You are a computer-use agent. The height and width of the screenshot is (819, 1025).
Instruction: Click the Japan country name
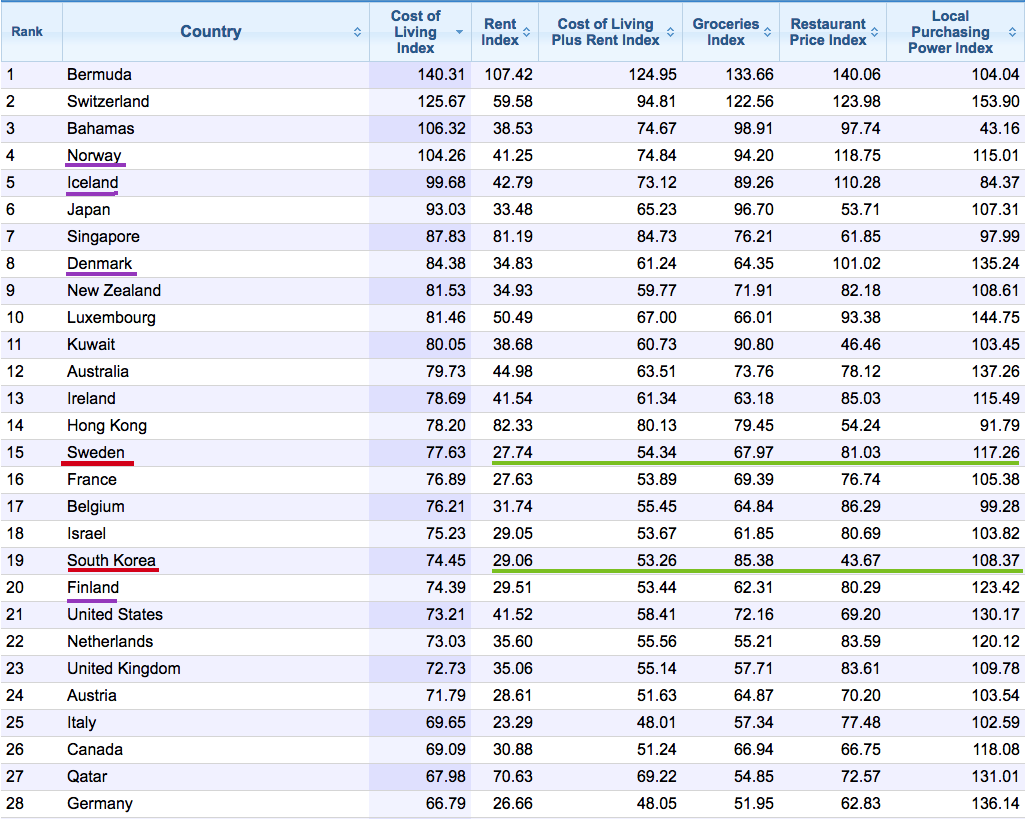(87, 209)
